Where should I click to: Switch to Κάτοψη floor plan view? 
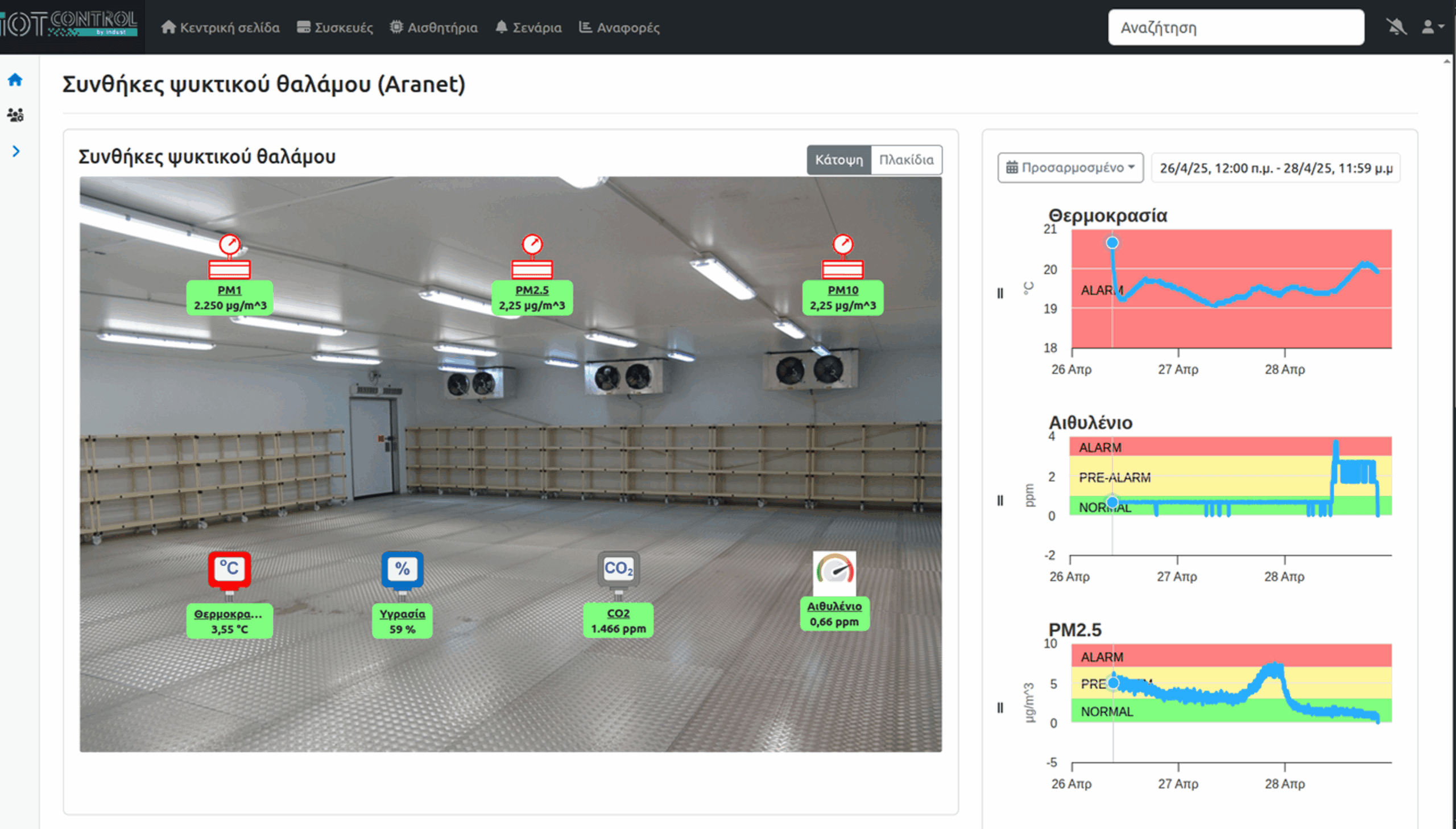[839, 160]
